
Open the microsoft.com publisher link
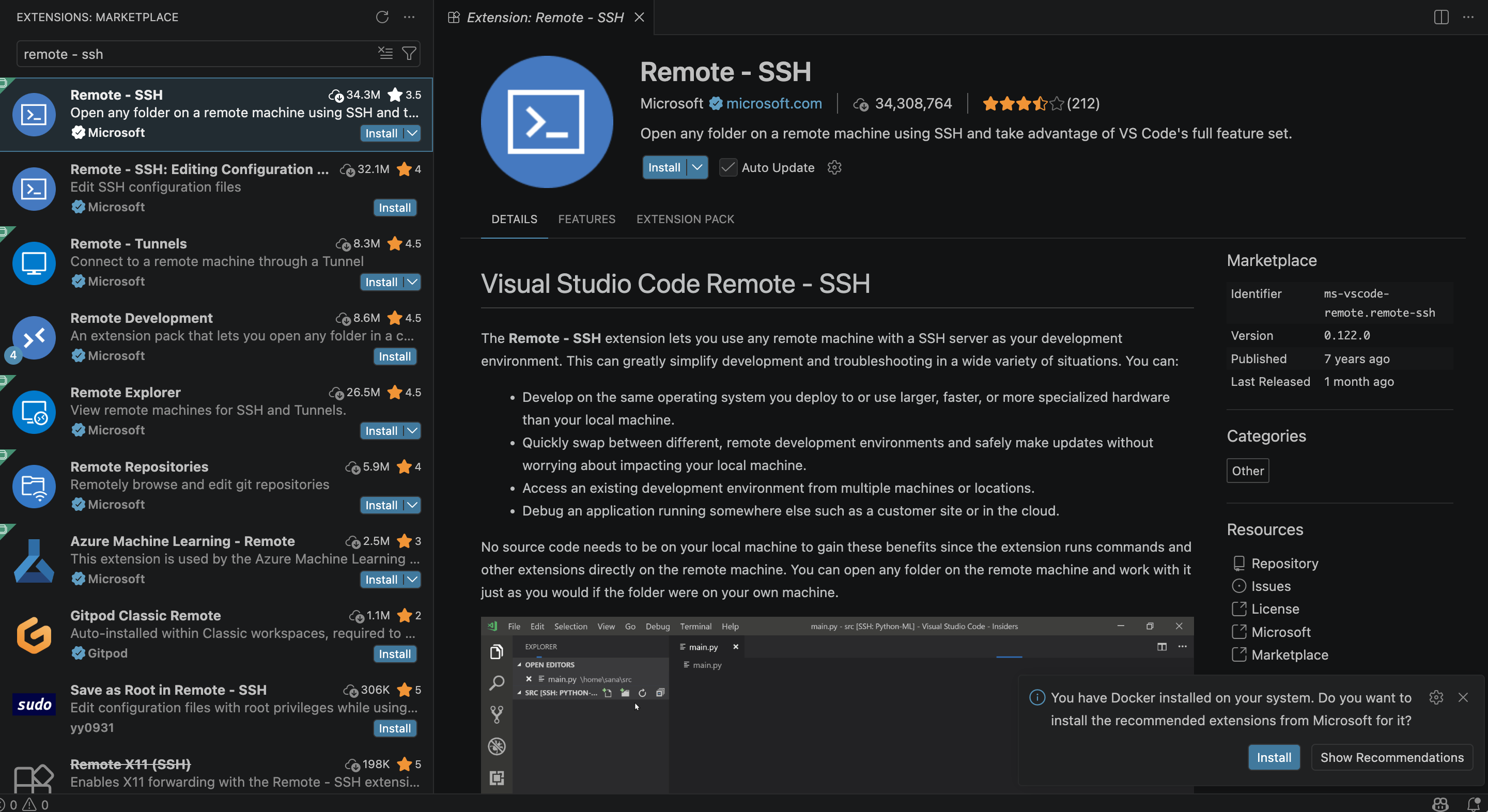(773, 103)
